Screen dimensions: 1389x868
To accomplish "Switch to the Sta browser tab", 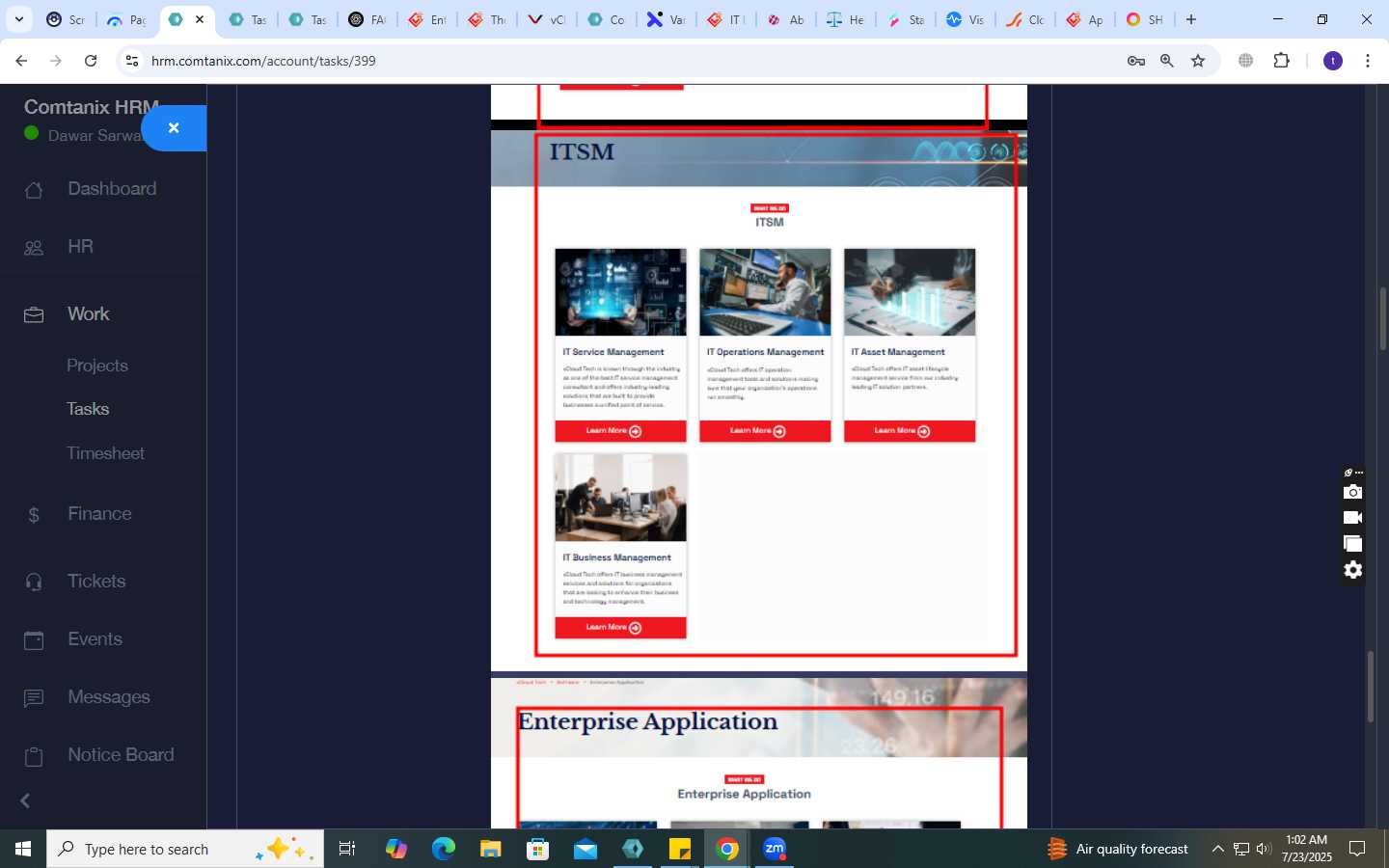I will (906, 19).
